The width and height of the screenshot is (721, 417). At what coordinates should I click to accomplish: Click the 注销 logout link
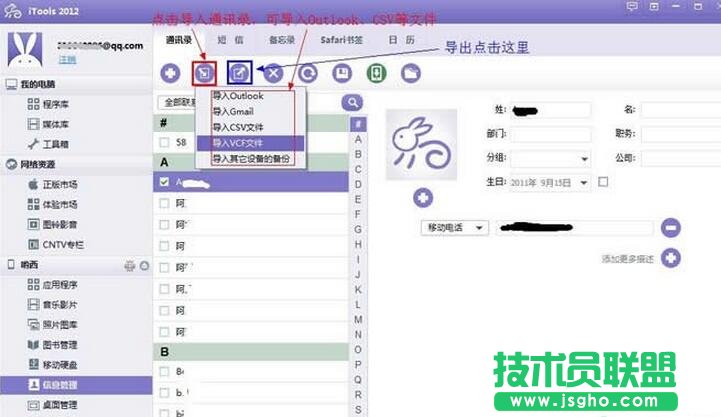tap(67, 60)
